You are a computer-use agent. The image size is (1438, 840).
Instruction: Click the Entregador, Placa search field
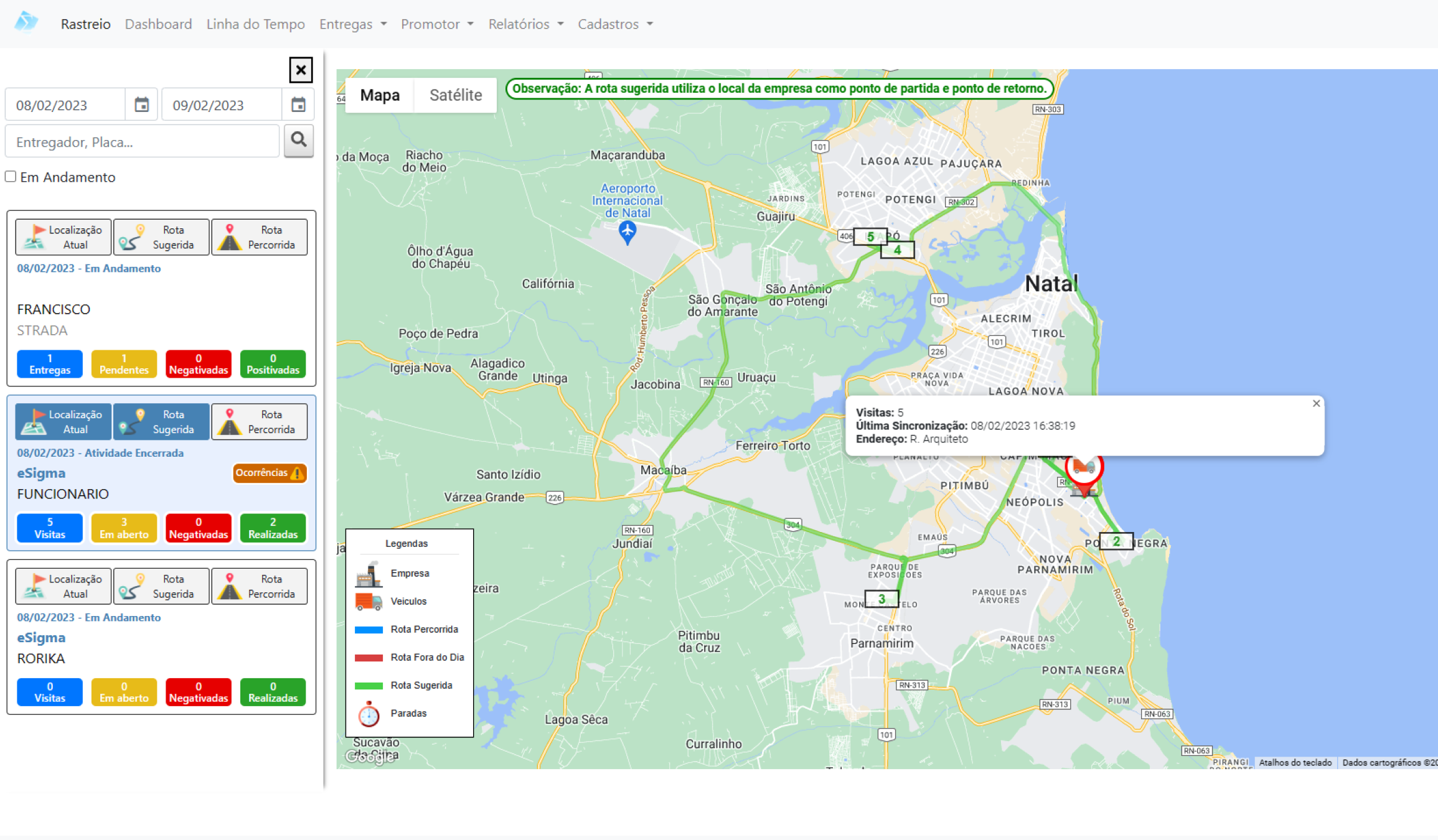pyautogui.click(x=142, y=142)
